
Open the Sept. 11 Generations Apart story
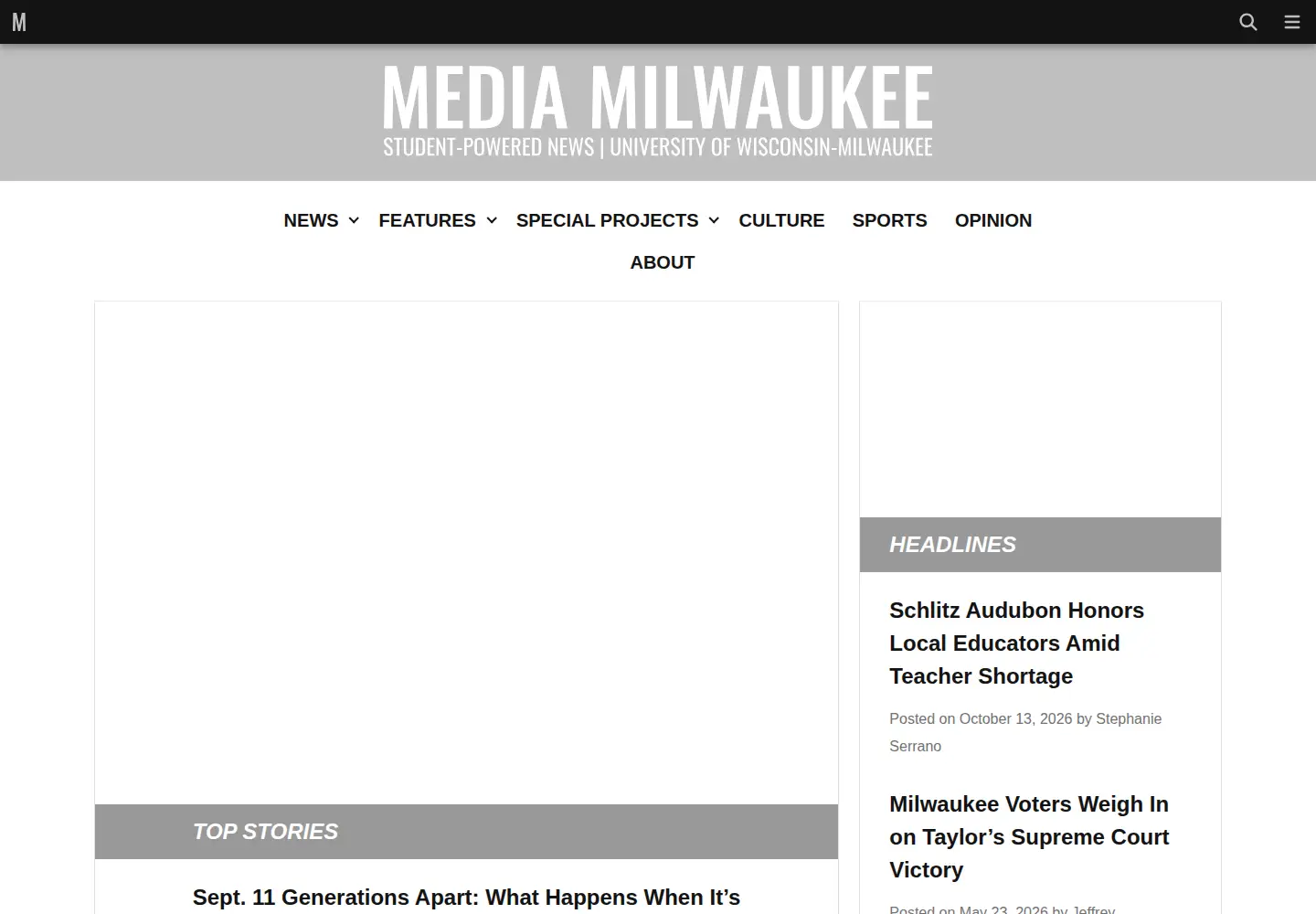pyautogui.click(x=466, y=898)
